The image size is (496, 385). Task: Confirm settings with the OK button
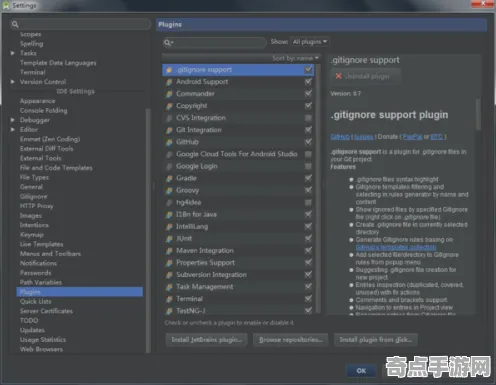coord(361,371)
